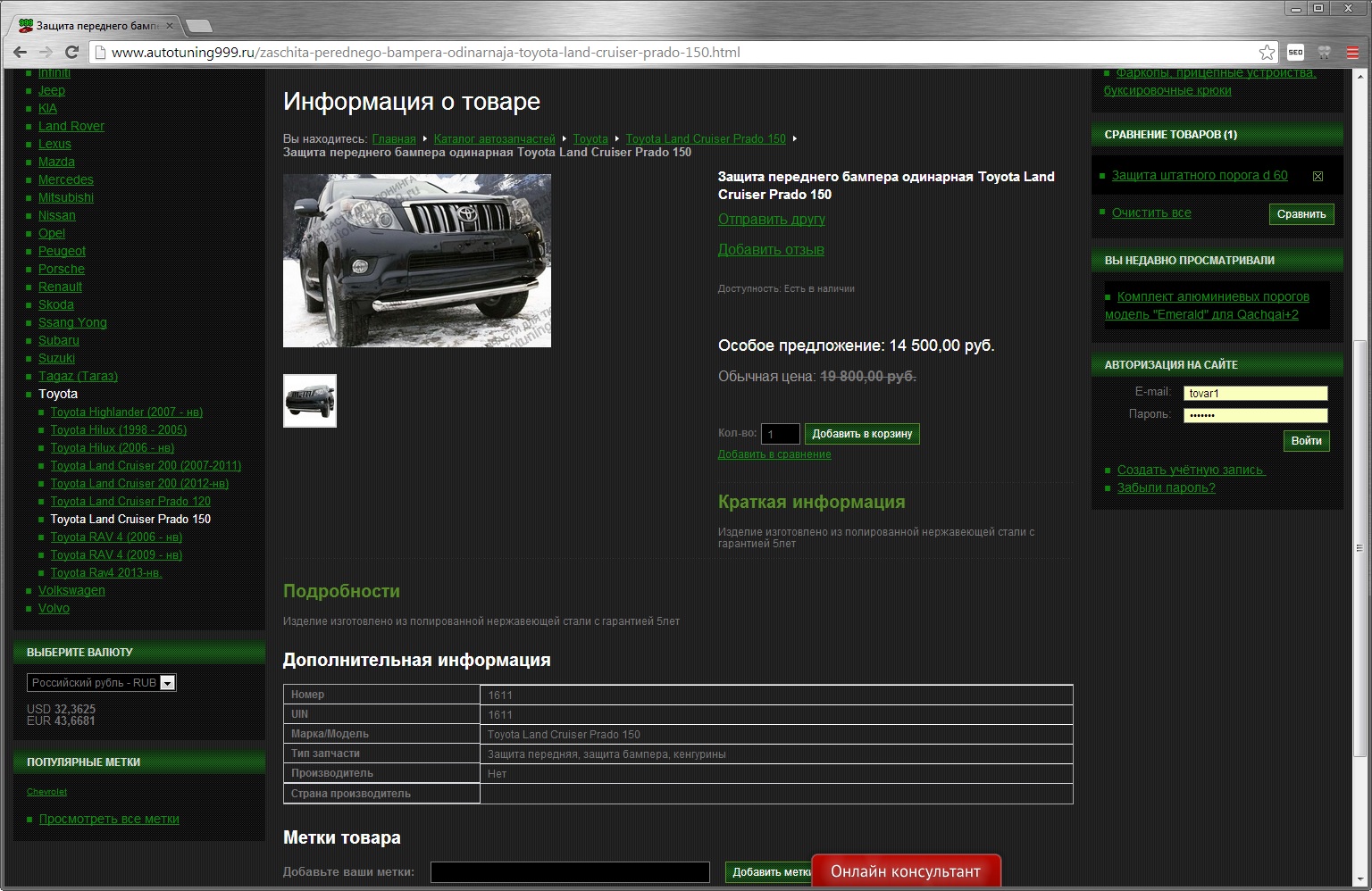
Task: Close the current browser tab
Action: click(x=170, y=26)
